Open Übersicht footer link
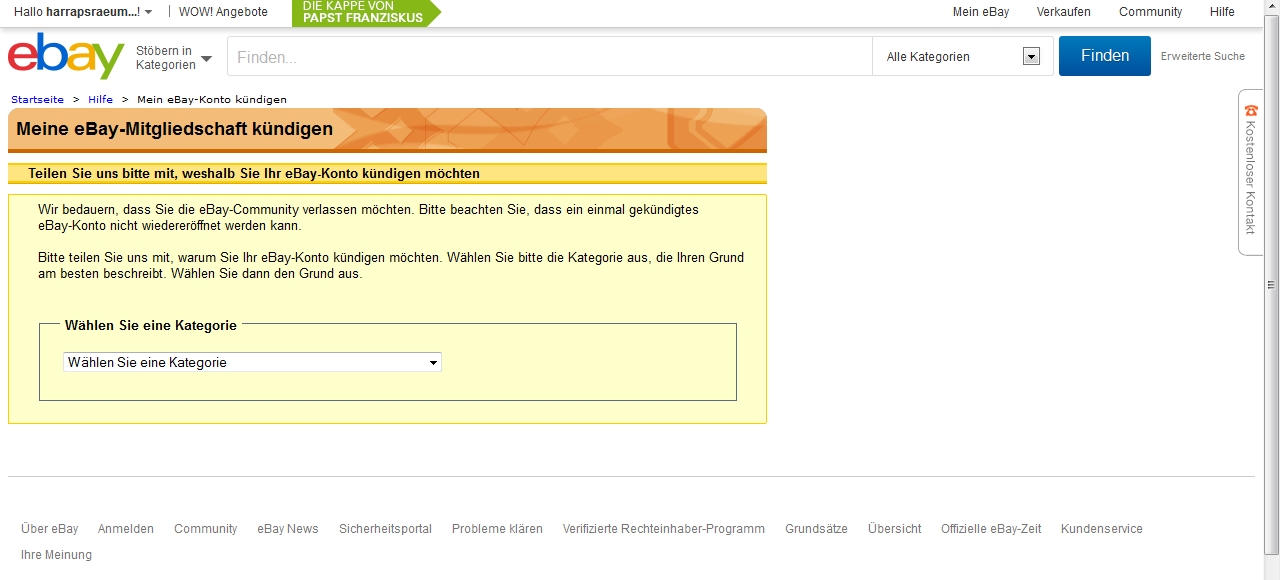Image resolution: width=1280 pixels, height=580 pixels. [895, 529]
